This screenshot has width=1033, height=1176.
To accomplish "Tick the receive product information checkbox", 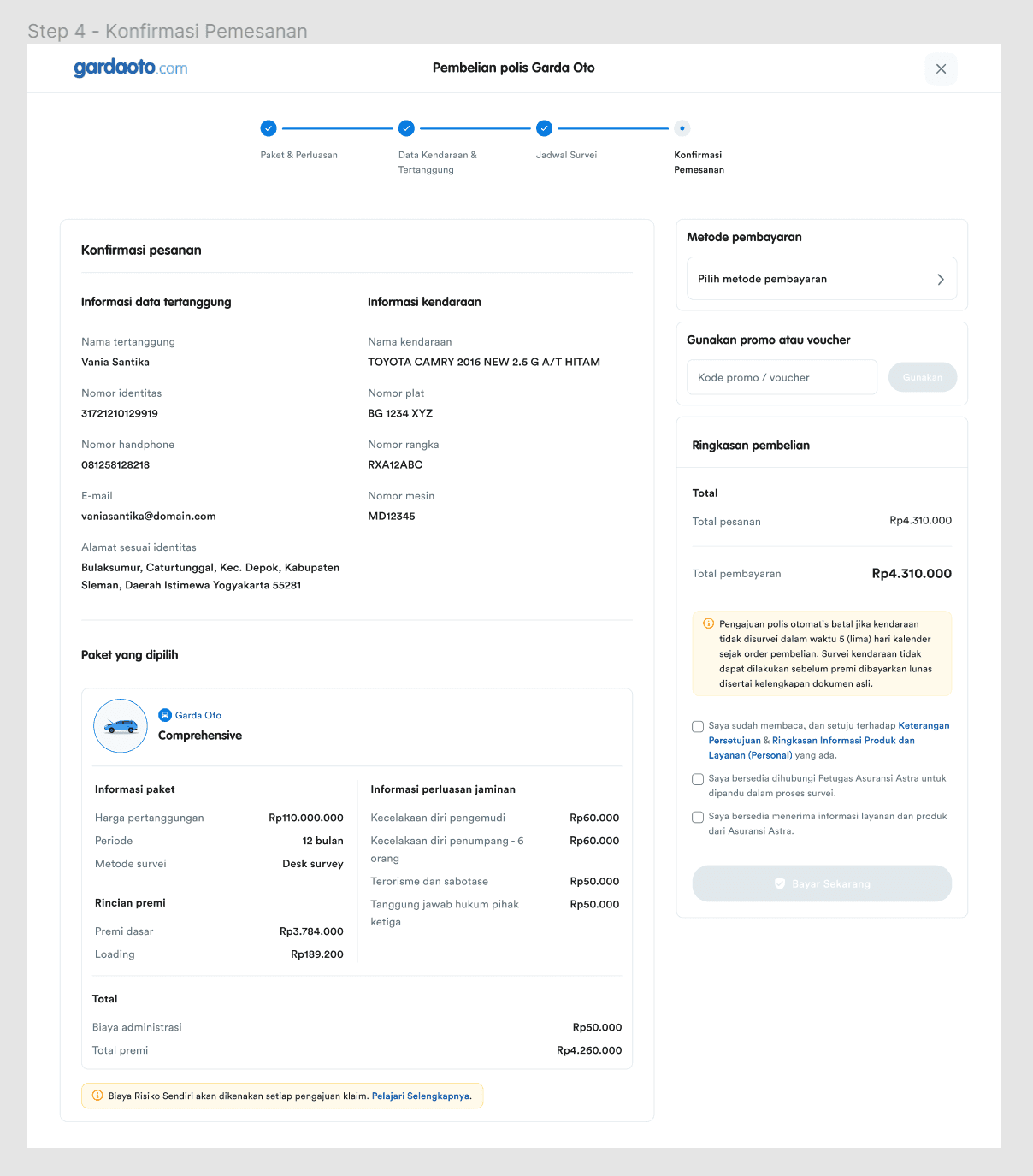I will tap(698, 817).
